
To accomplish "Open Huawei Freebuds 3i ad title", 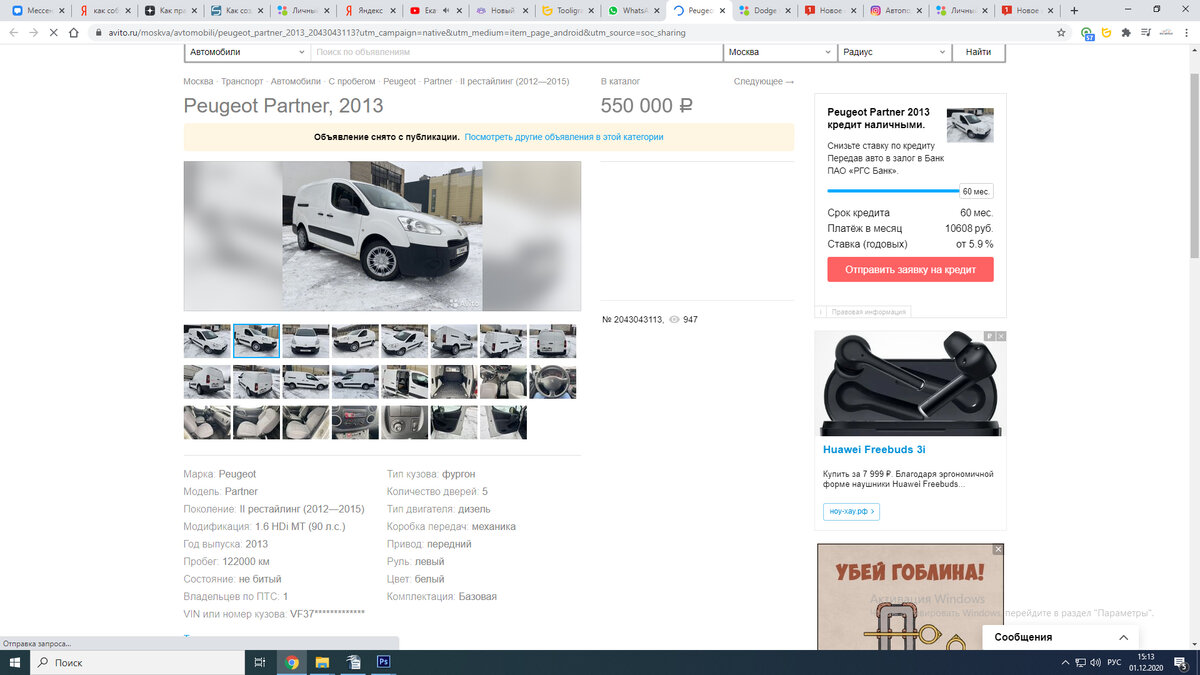I will (874, 449).
